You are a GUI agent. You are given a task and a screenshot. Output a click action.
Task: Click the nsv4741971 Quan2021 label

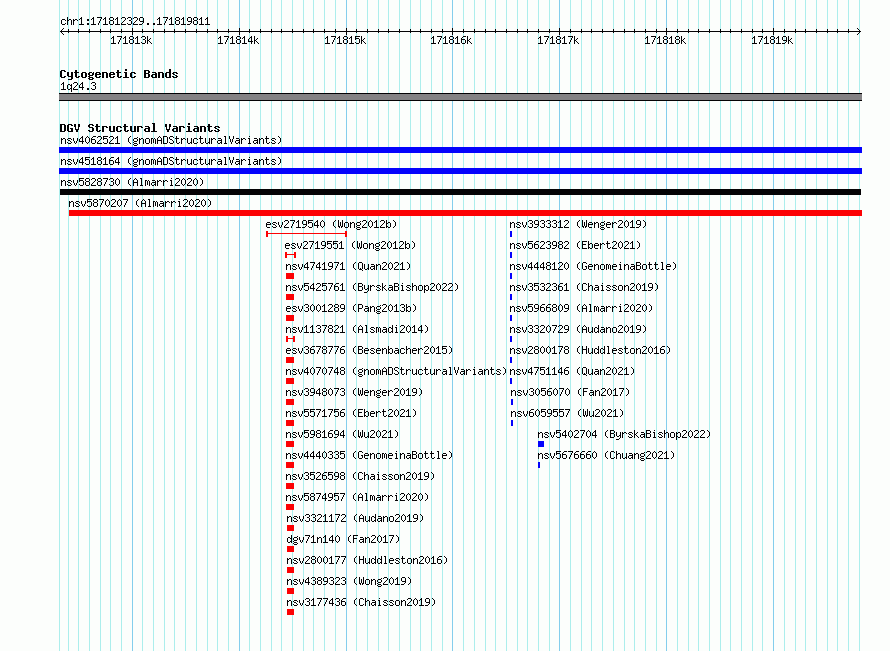[x=348, y=266]
